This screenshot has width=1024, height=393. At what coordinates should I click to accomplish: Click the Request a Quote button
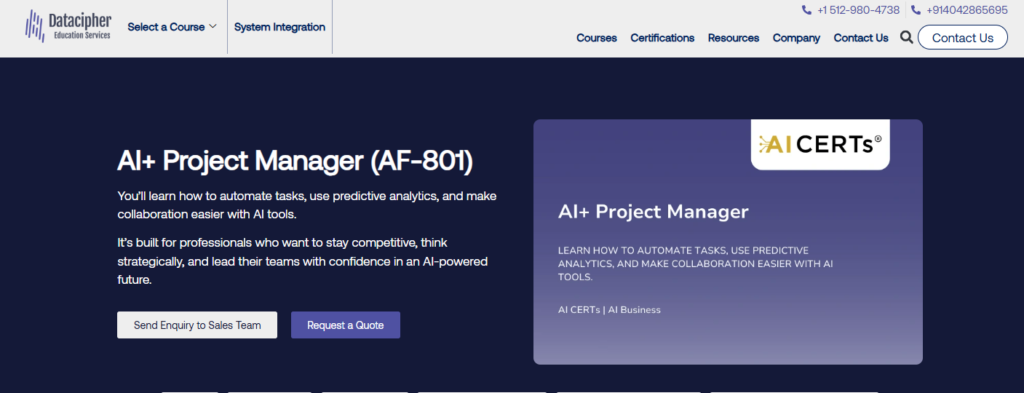click(345, 325)
